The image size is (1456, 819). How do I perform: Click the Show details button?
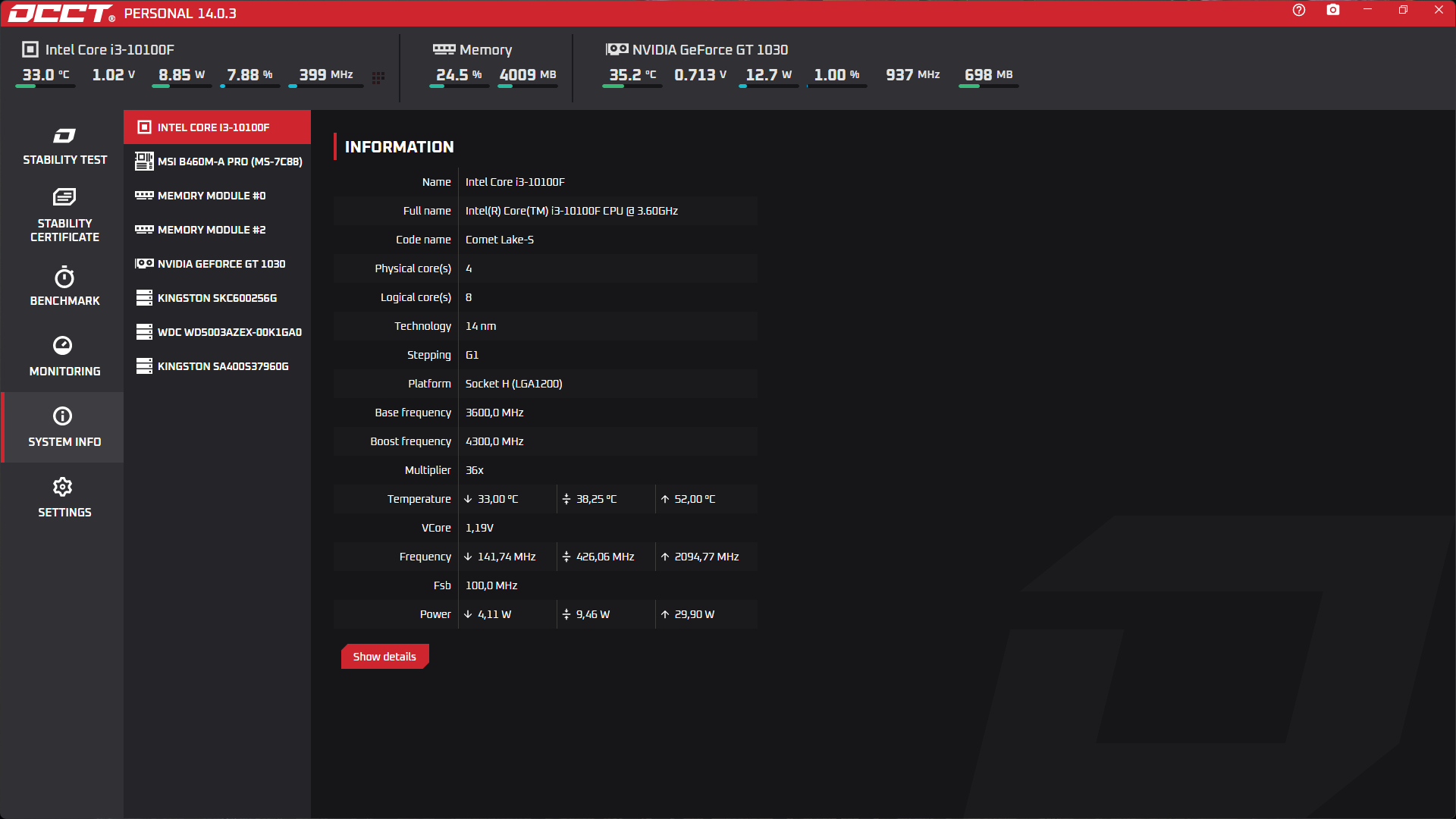(384, 657)
